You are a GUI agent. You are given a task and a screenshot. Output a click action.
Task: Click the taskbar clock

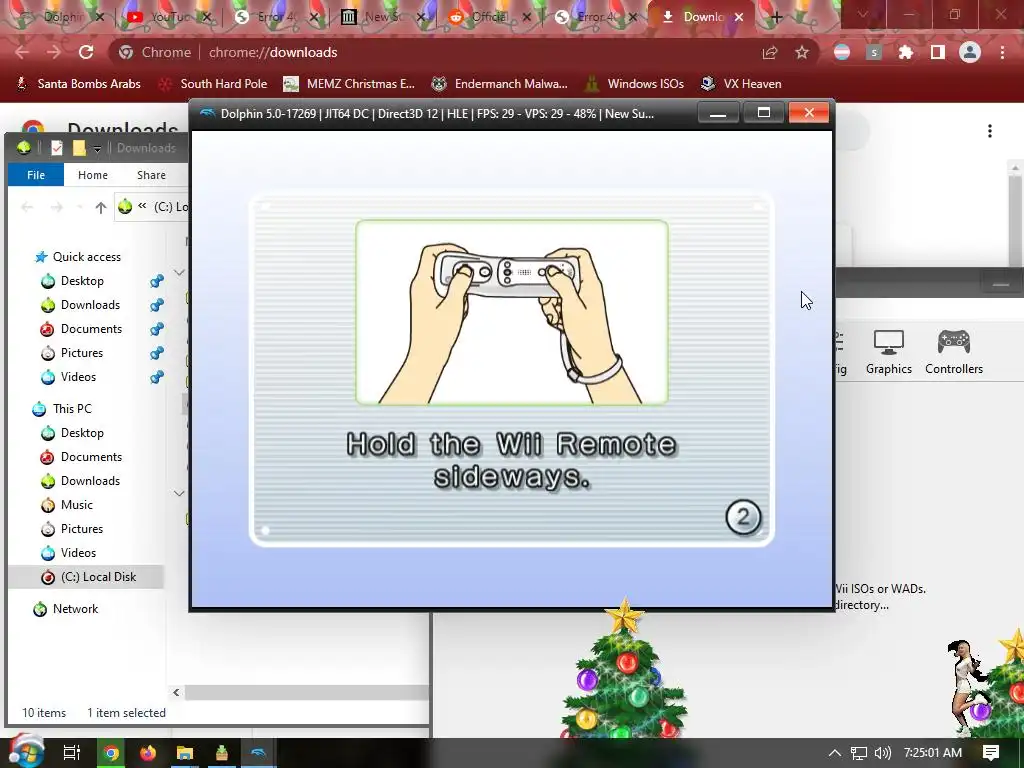(933, 753)
